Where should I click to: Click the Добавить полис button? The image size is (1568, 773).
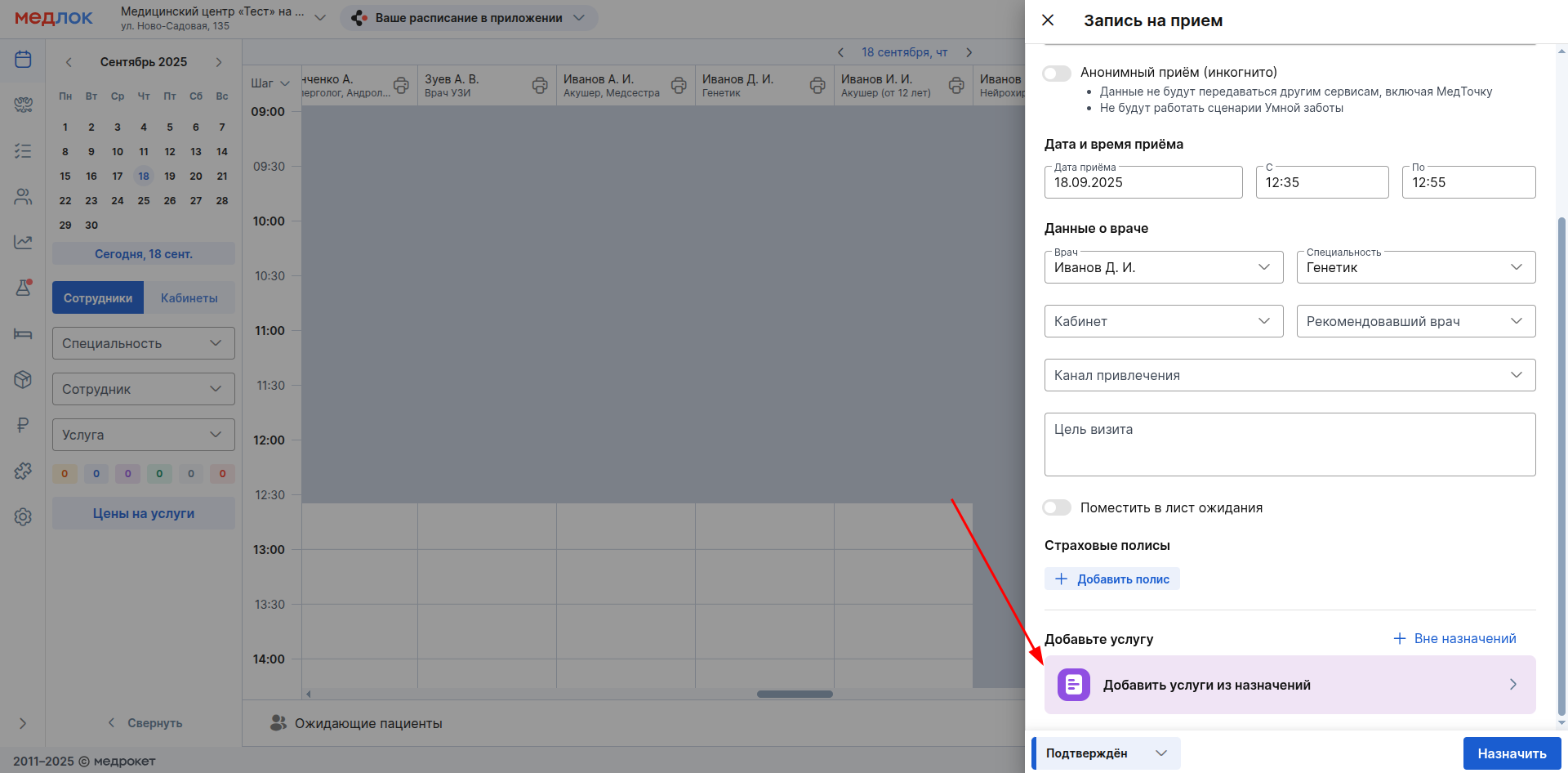click(x=1112, y=579)
